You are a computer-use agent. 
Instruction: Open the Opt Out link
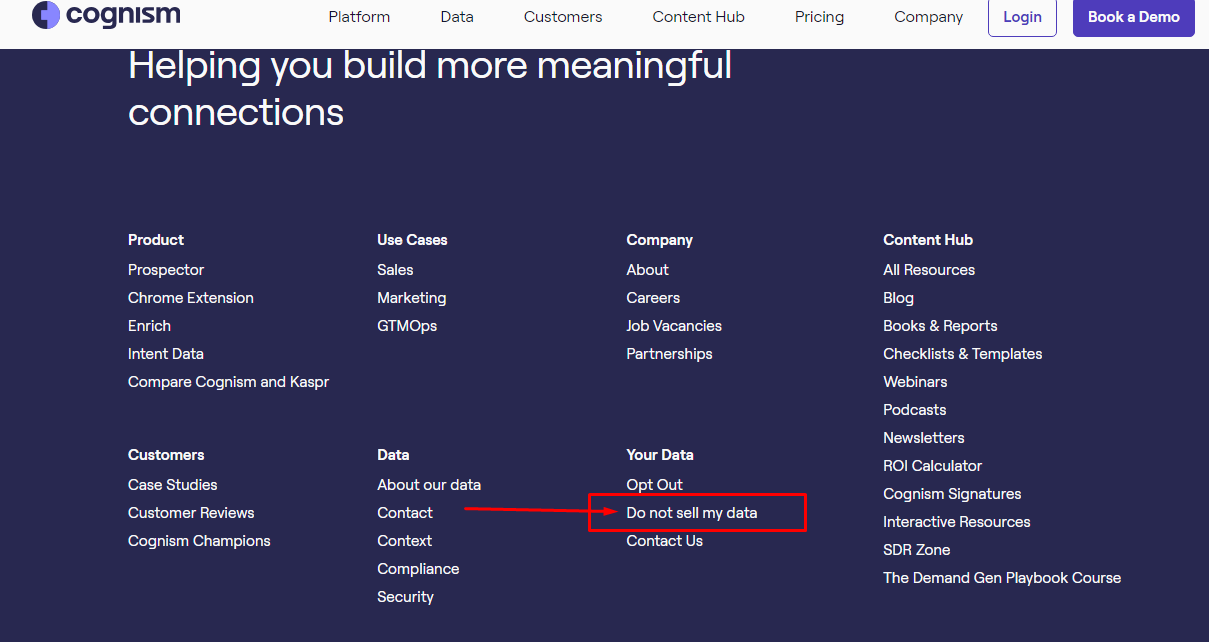(655, 485)
